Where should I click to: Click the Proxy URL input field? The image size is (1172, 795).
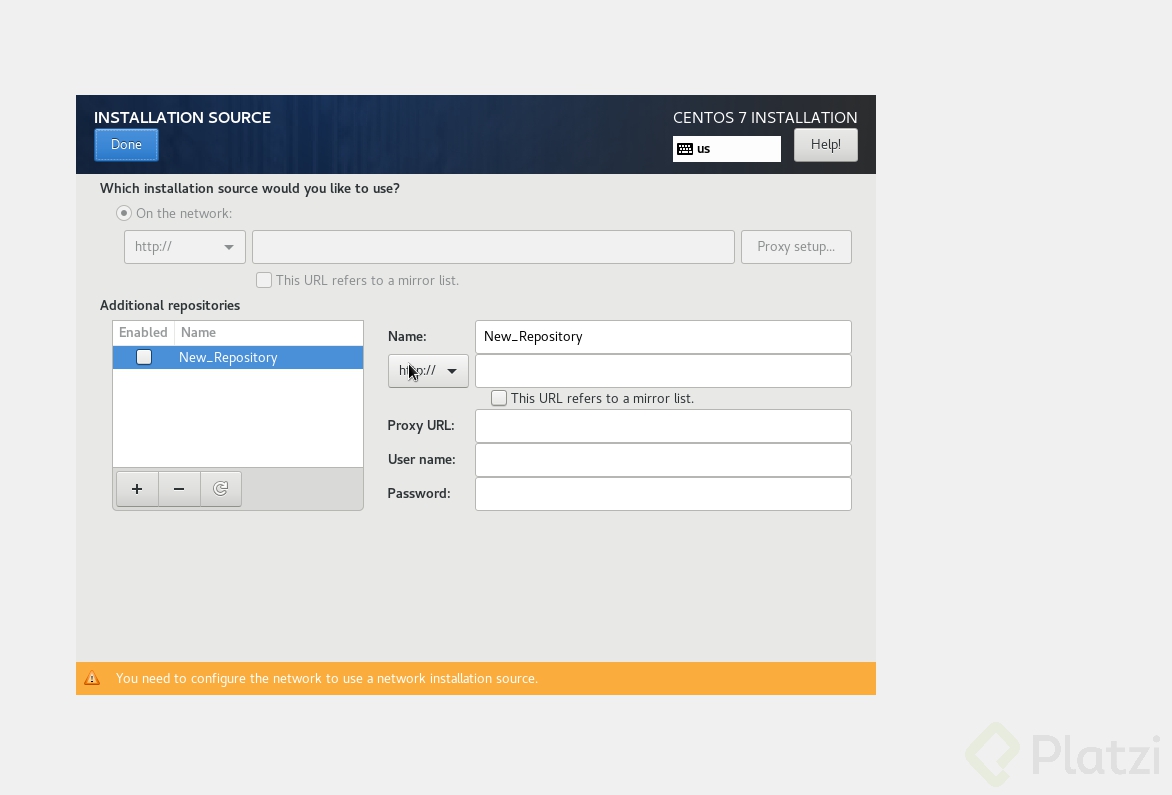tap(663, 426)
